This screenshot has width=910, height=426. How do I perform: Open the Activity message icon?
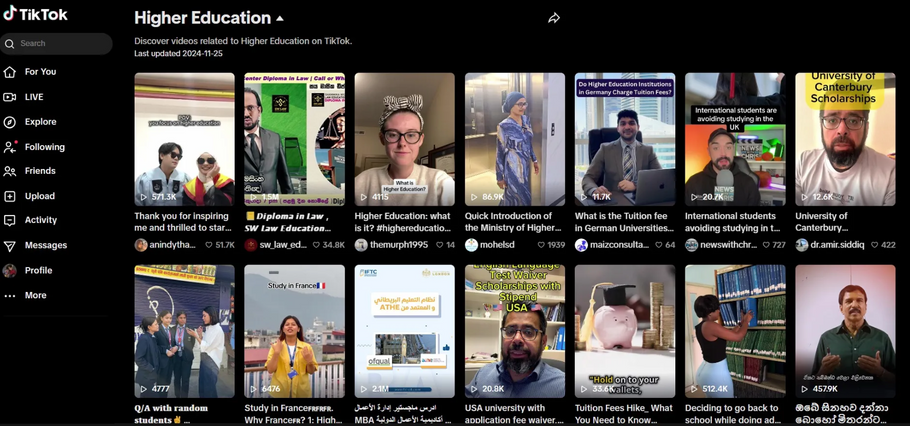coord(9,221)
